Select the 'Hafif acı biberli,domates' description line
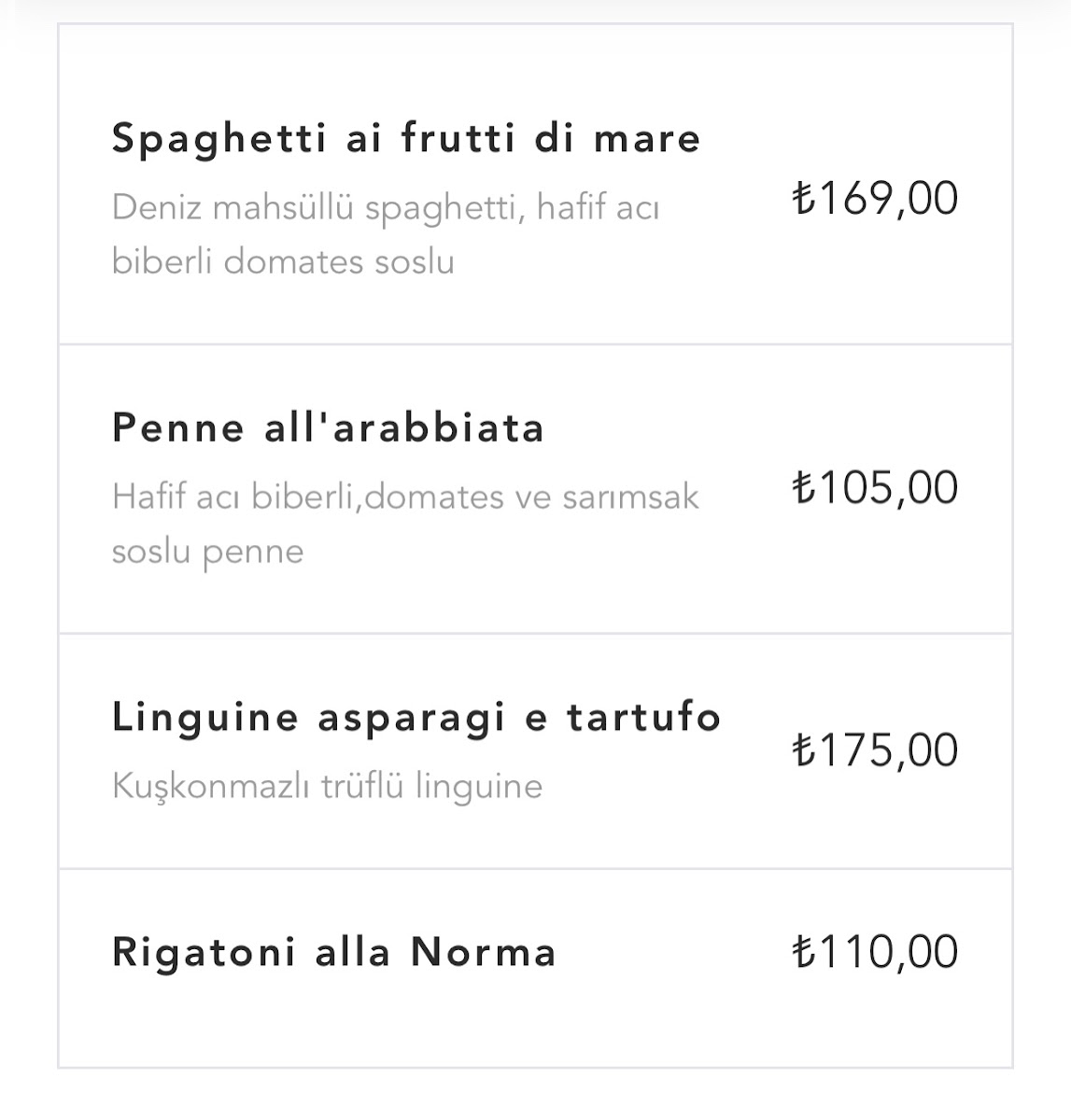 (404, 497)
